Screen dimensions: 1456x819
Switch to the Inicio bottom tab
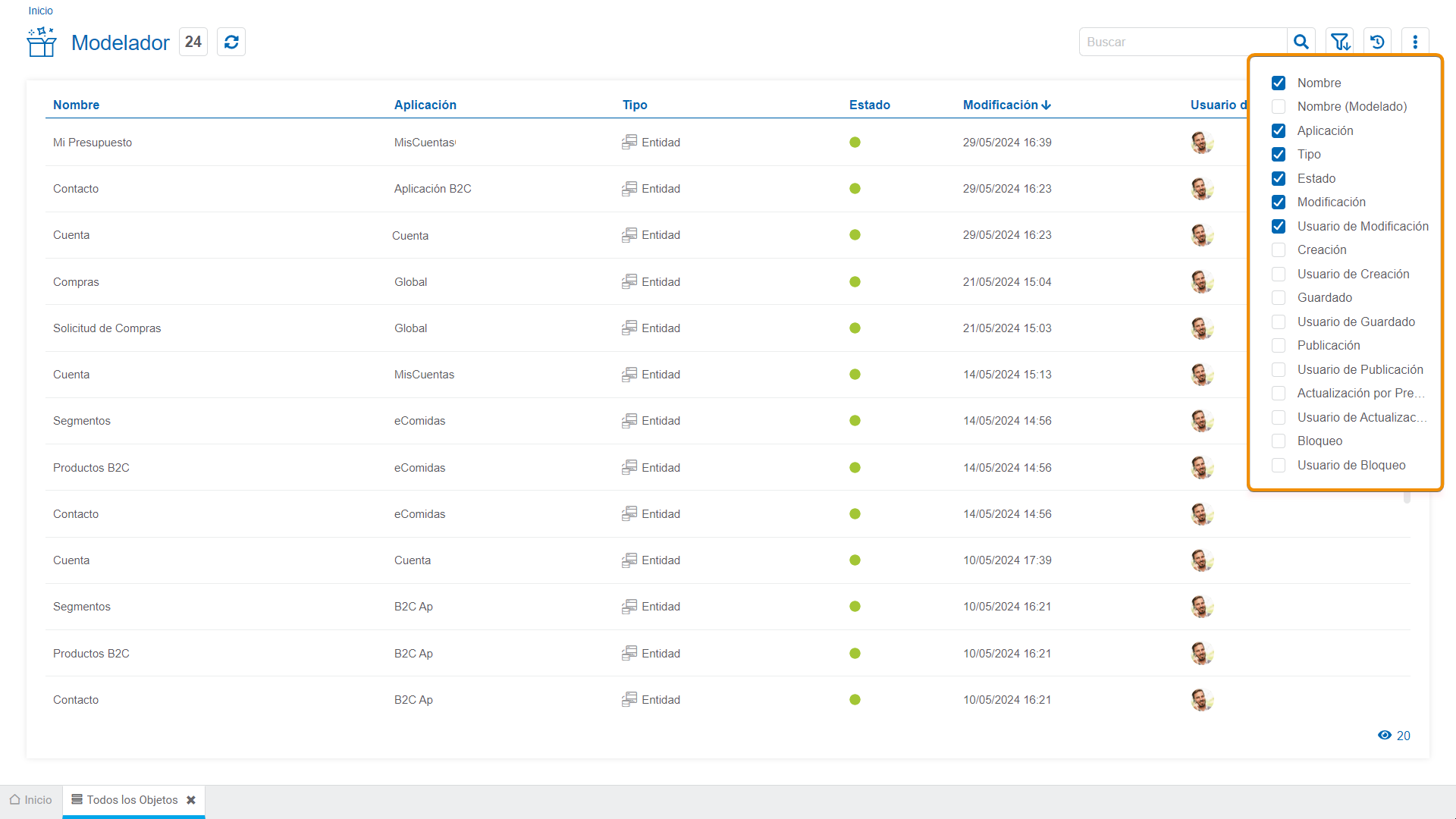(31, 800)
